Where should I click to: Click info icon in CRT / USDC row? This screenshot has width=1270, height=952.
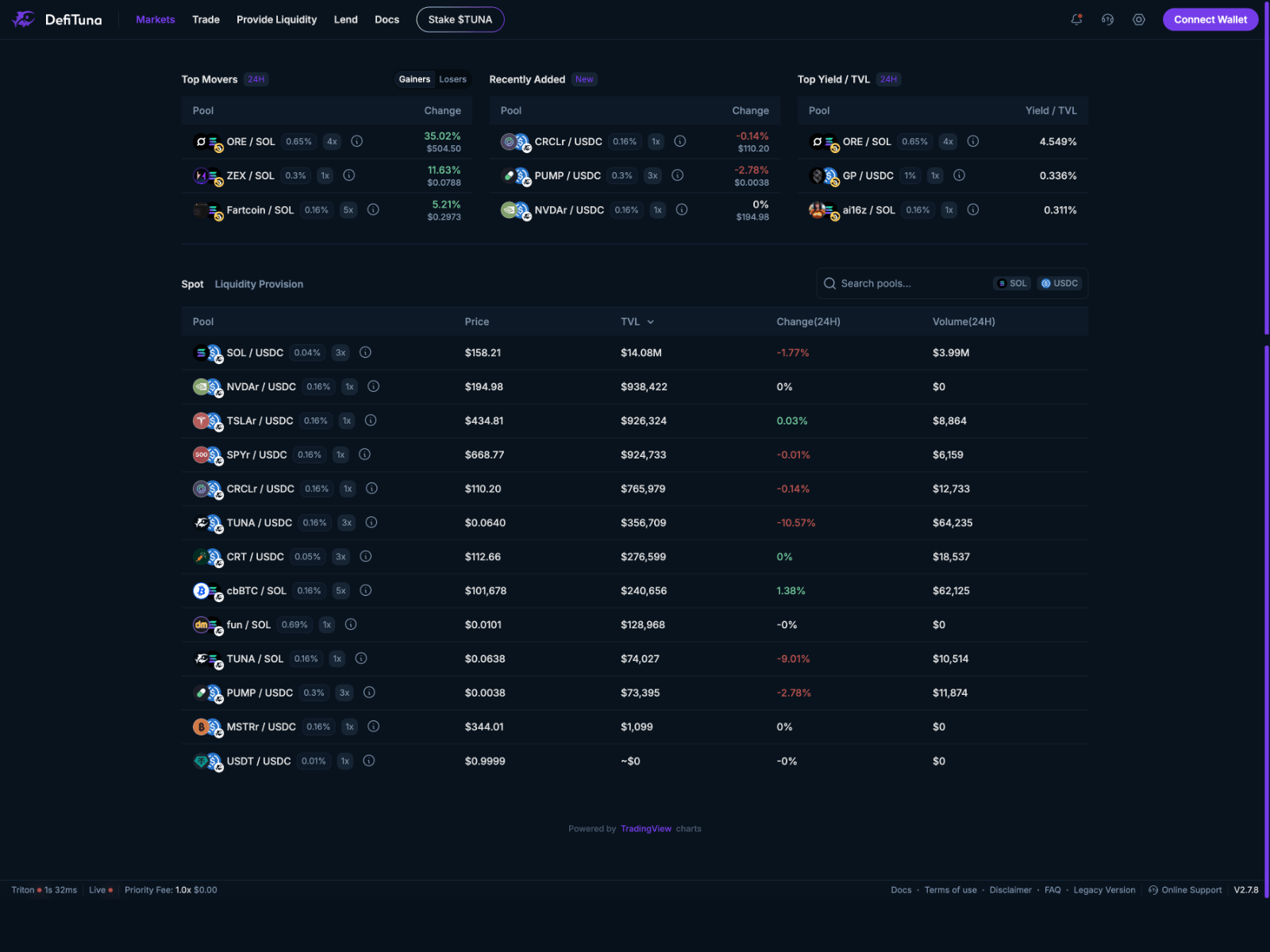pyautogui.click(x=366, y=556)
